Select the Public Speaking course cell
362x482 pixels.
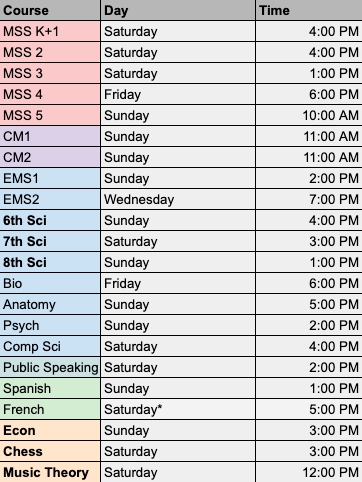coord(50,367)
